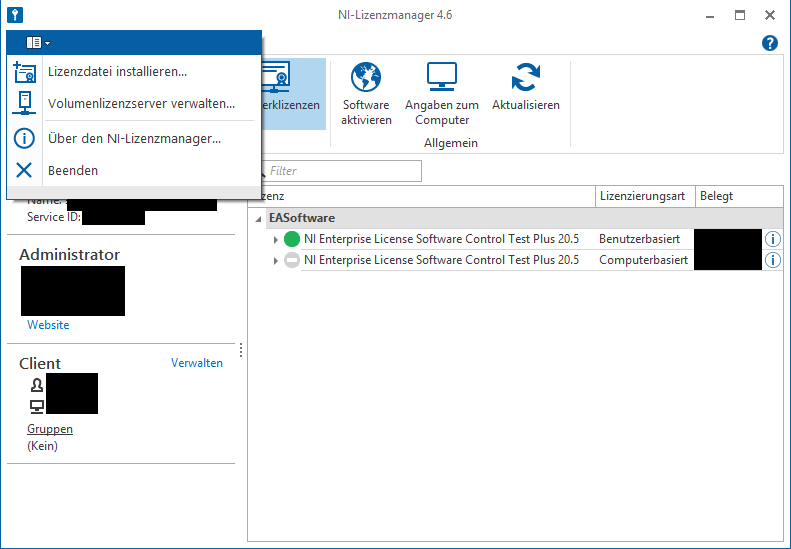Sort by the Belegt column header

(x=739, y=196)
